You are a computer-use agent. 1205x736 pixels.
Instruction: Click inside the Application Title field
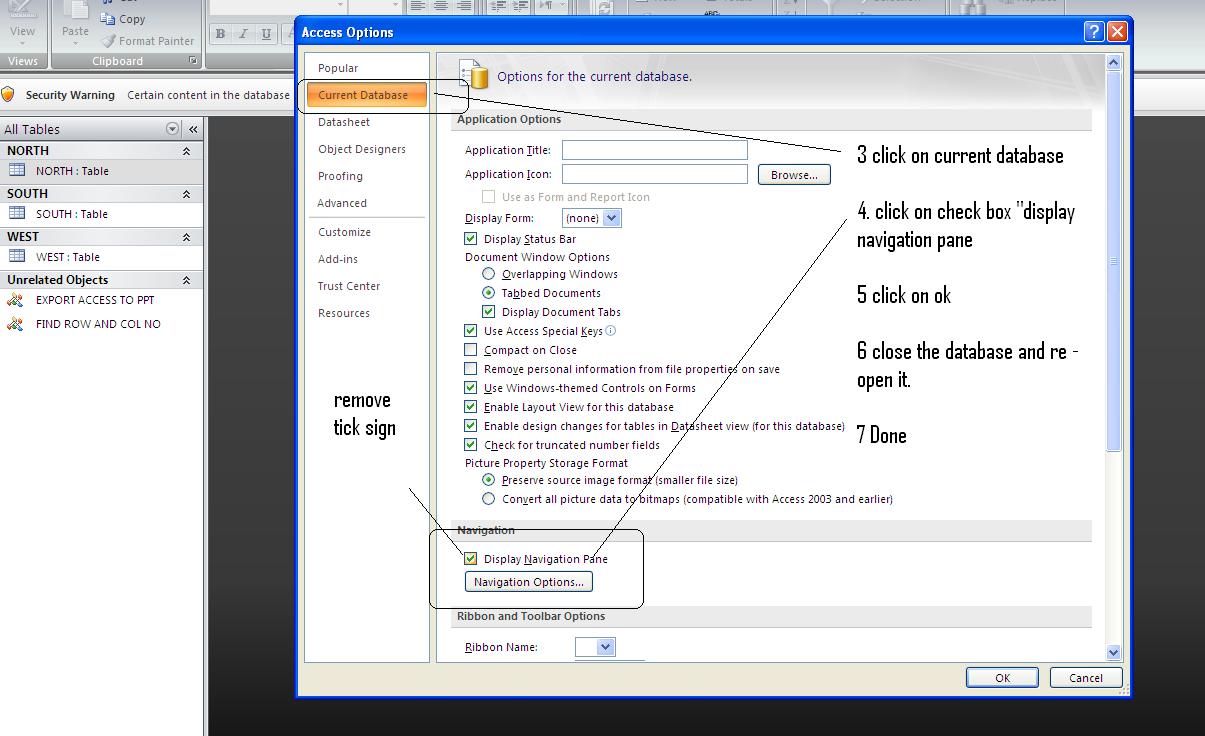click(x=654, y=149)
